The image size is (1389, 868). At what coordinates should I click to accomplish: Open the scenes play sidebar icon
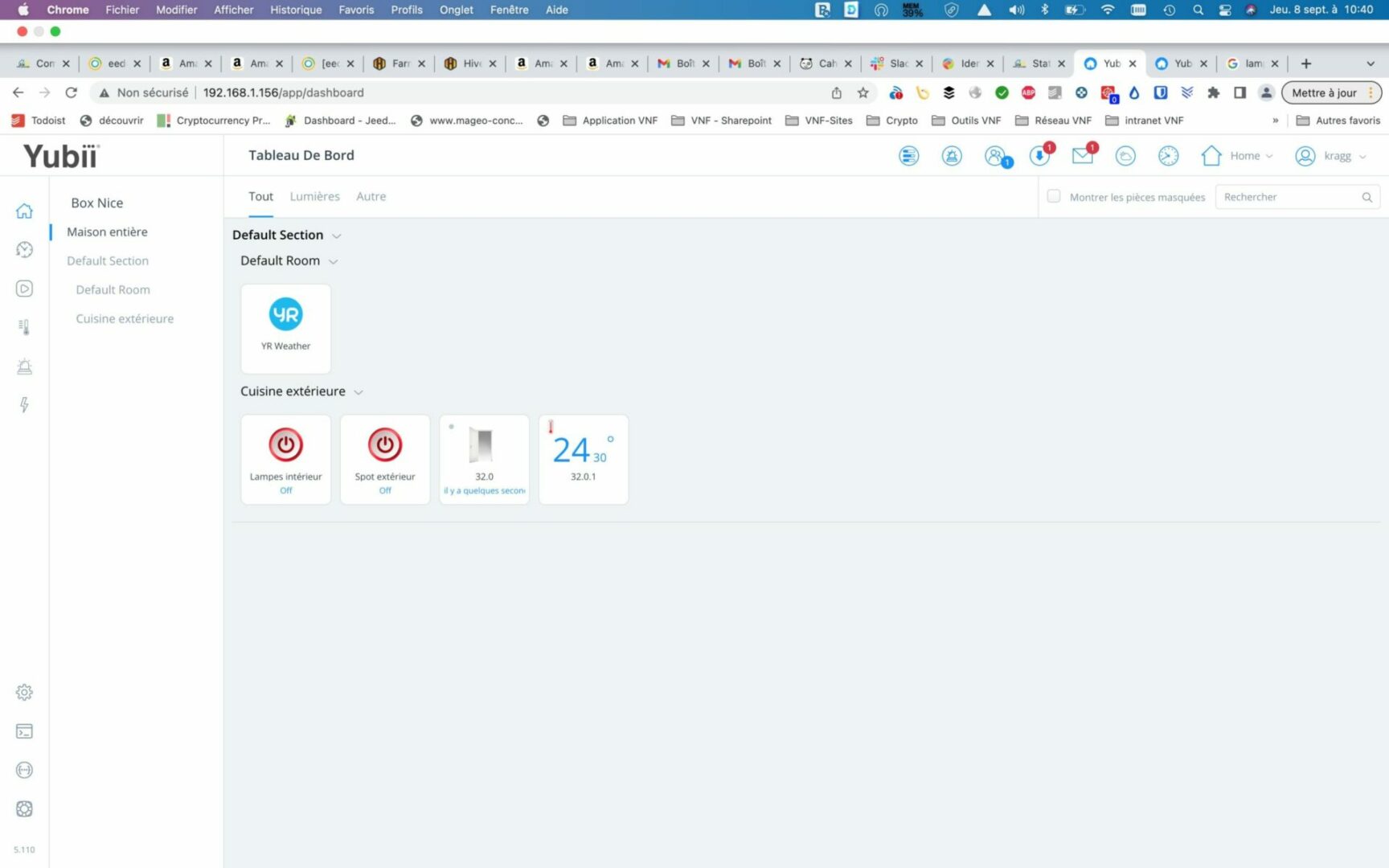(24, 289)
